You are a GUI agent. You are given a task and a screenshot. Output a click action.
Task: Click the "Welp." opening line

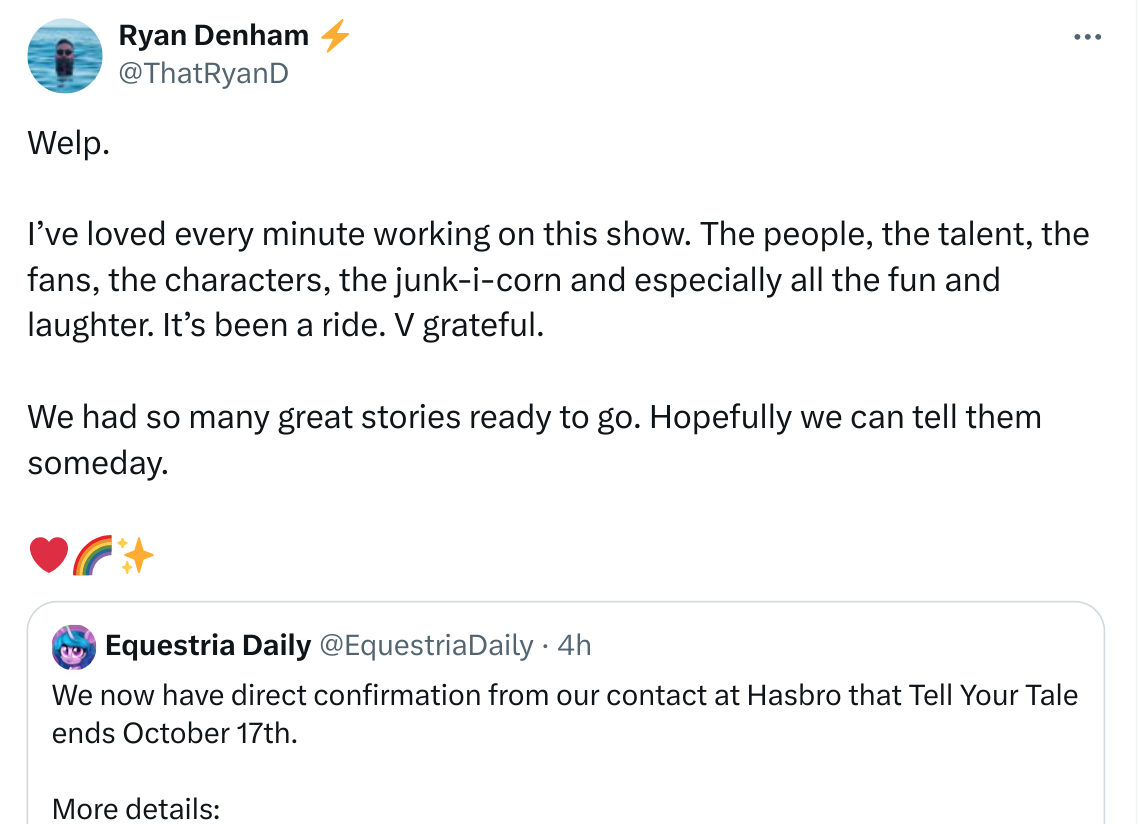[x=68, y=143]
